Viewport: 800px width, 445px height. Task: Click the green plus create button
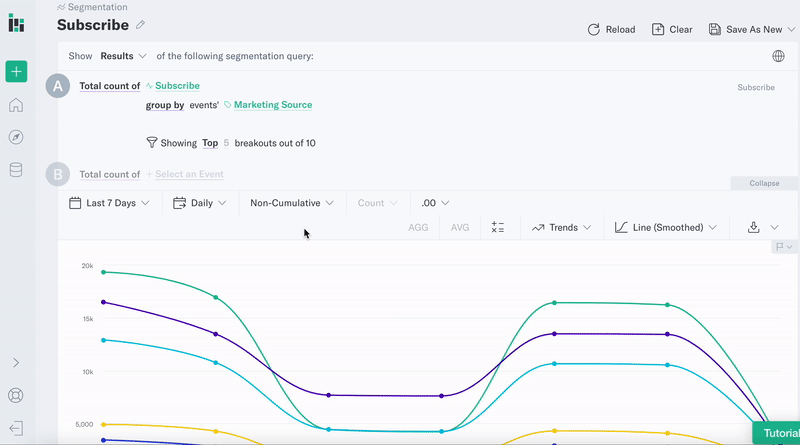coord(16,71)
